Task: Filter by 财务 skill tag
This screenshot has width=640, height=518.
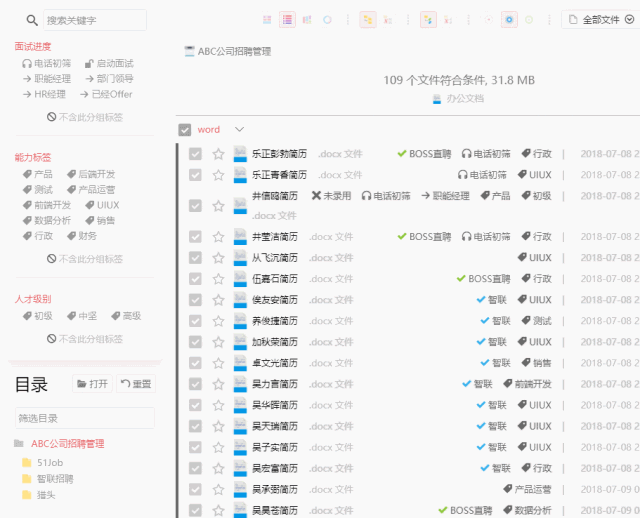Action: (82, 236)
